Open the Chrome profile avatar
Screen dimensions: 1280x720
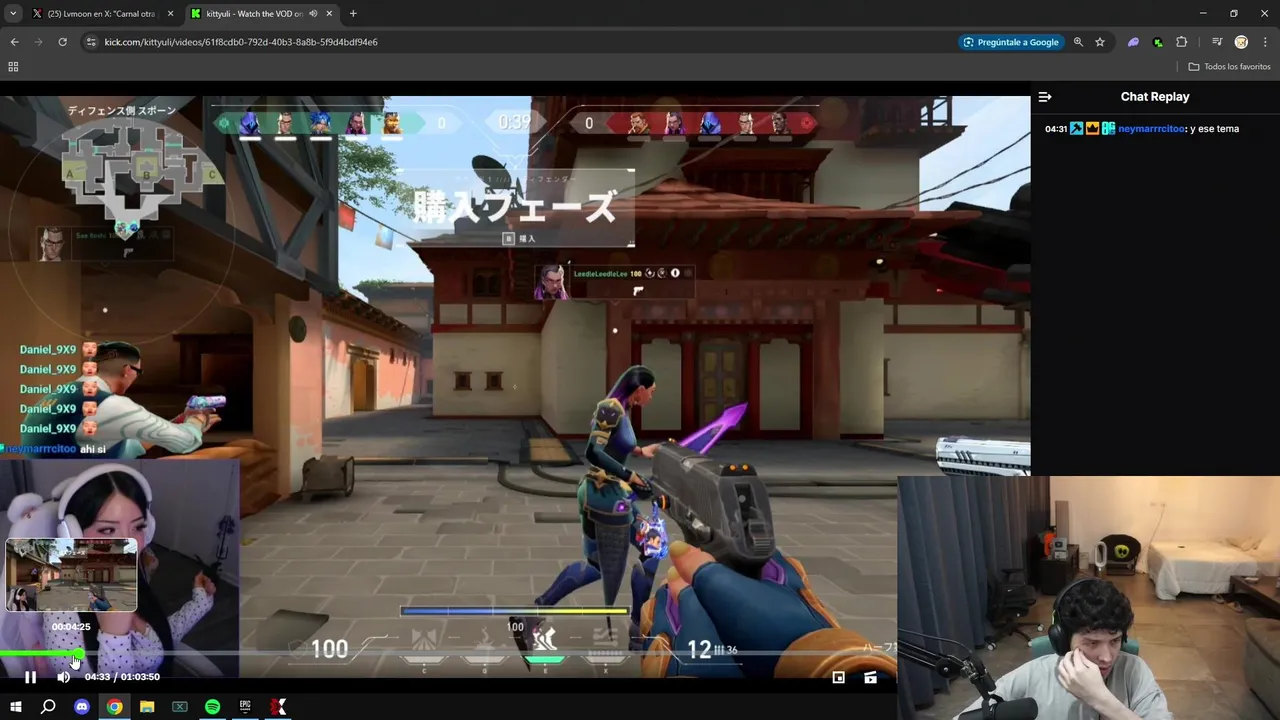1241,42
